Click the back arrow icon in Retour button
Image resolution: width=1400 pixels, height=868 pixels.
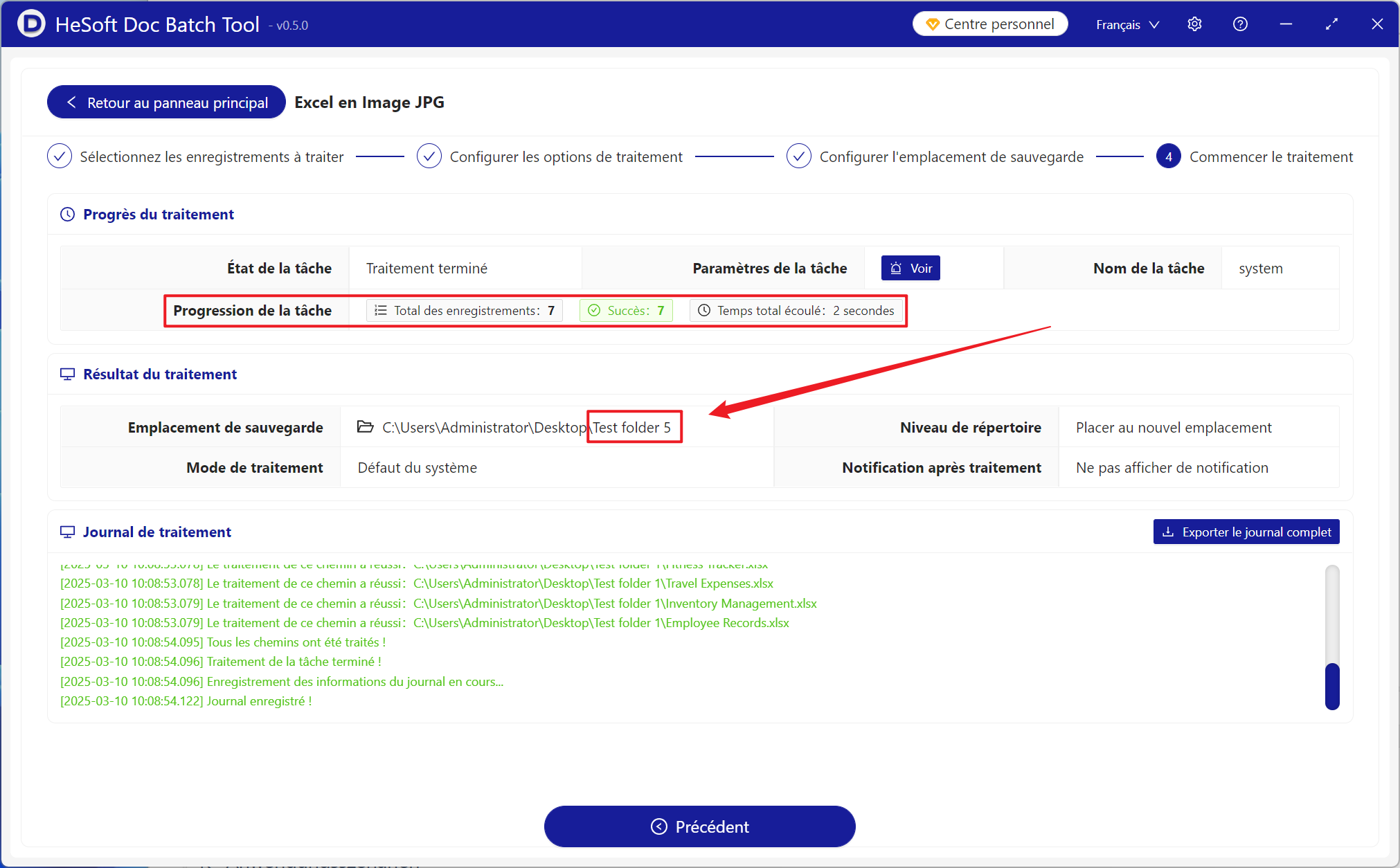71,102
